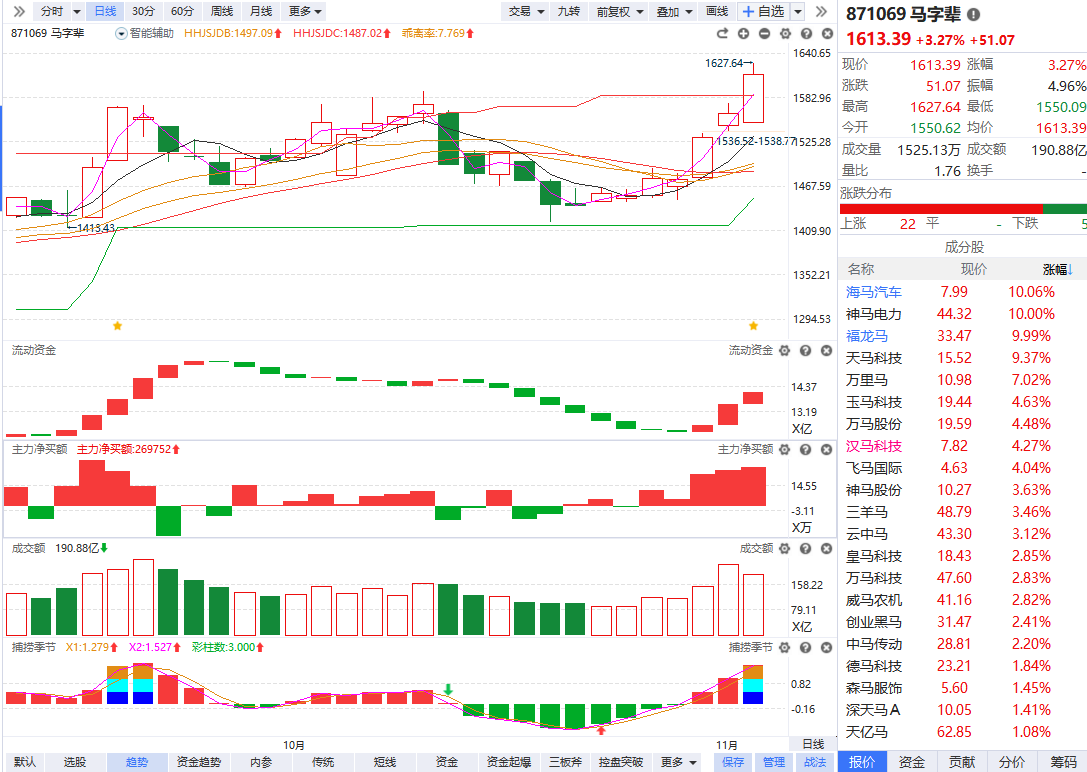
Task: Add stock with 自选 plus button
Action: tap(763, 11)
